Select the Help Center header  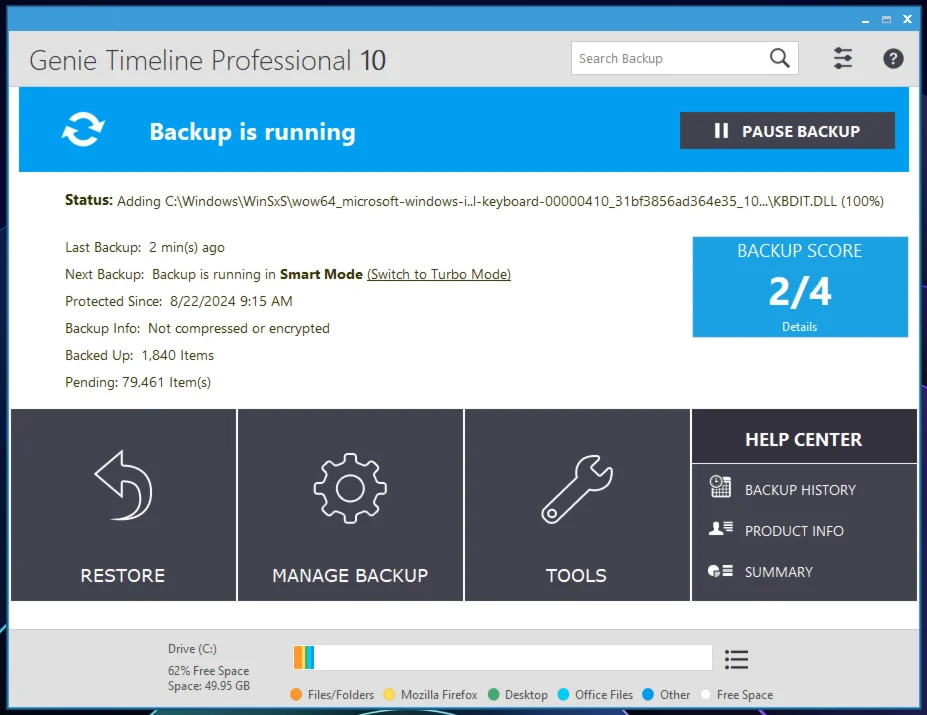803,439
